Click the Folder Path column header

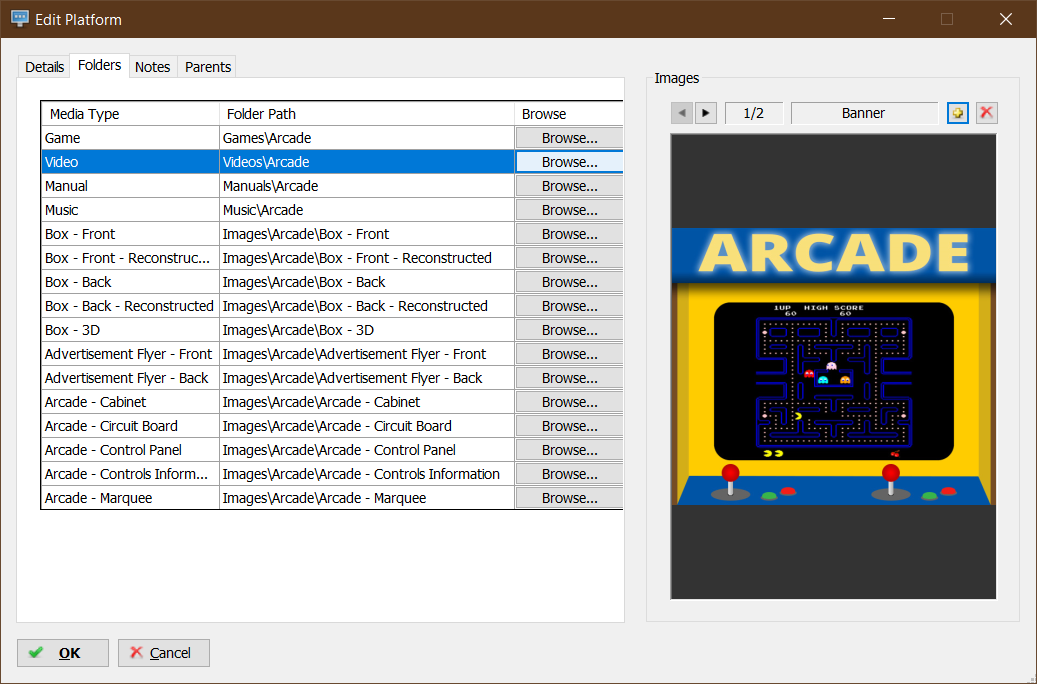pos(367,114)
